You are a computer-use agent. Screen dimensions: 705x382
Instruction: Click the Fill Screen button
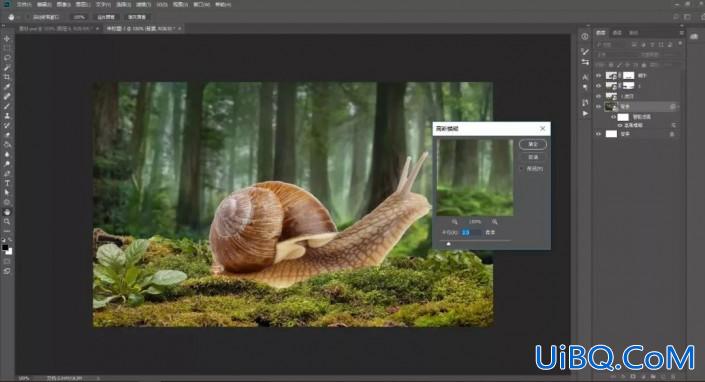(x=137, y=17)
